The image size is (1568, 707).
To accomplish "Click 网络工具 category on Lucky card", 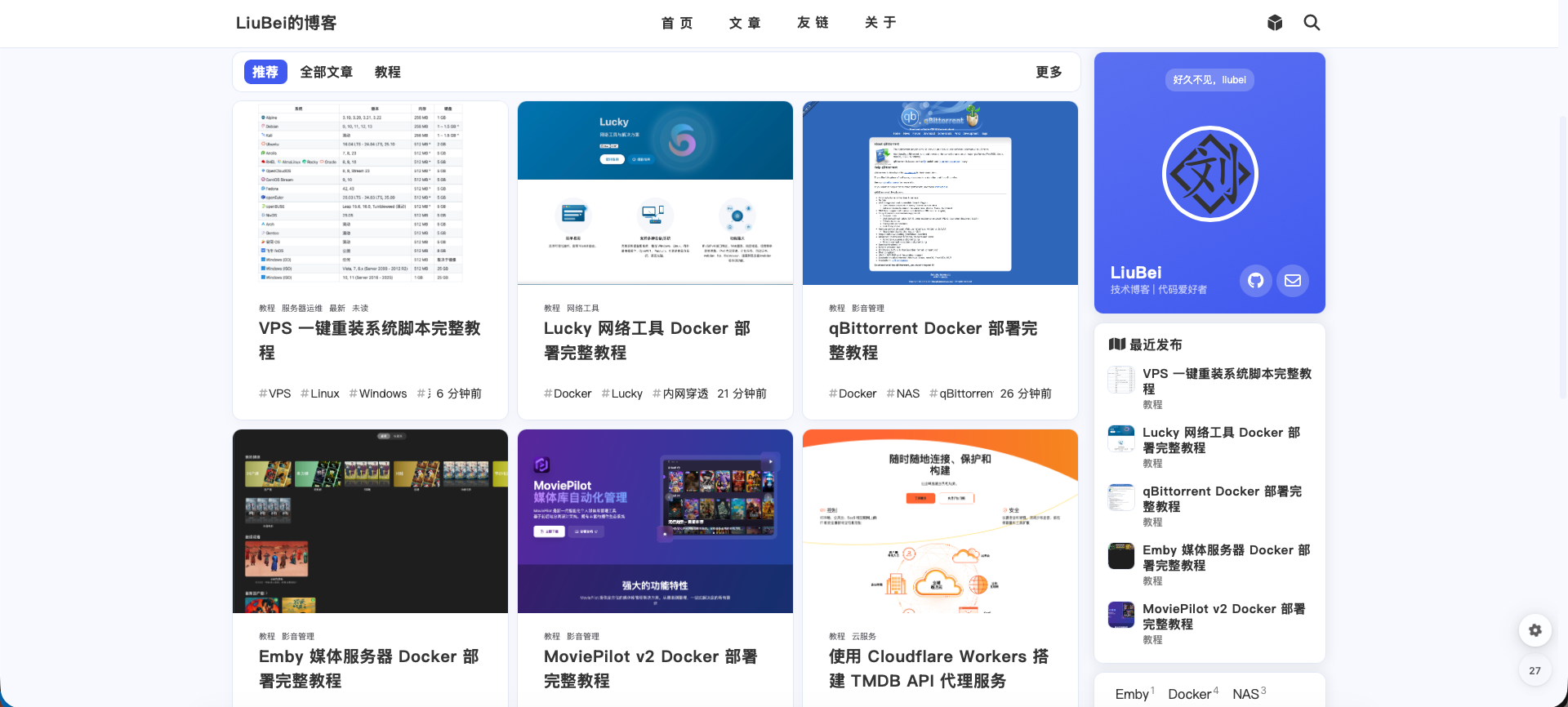I will 583,309.
